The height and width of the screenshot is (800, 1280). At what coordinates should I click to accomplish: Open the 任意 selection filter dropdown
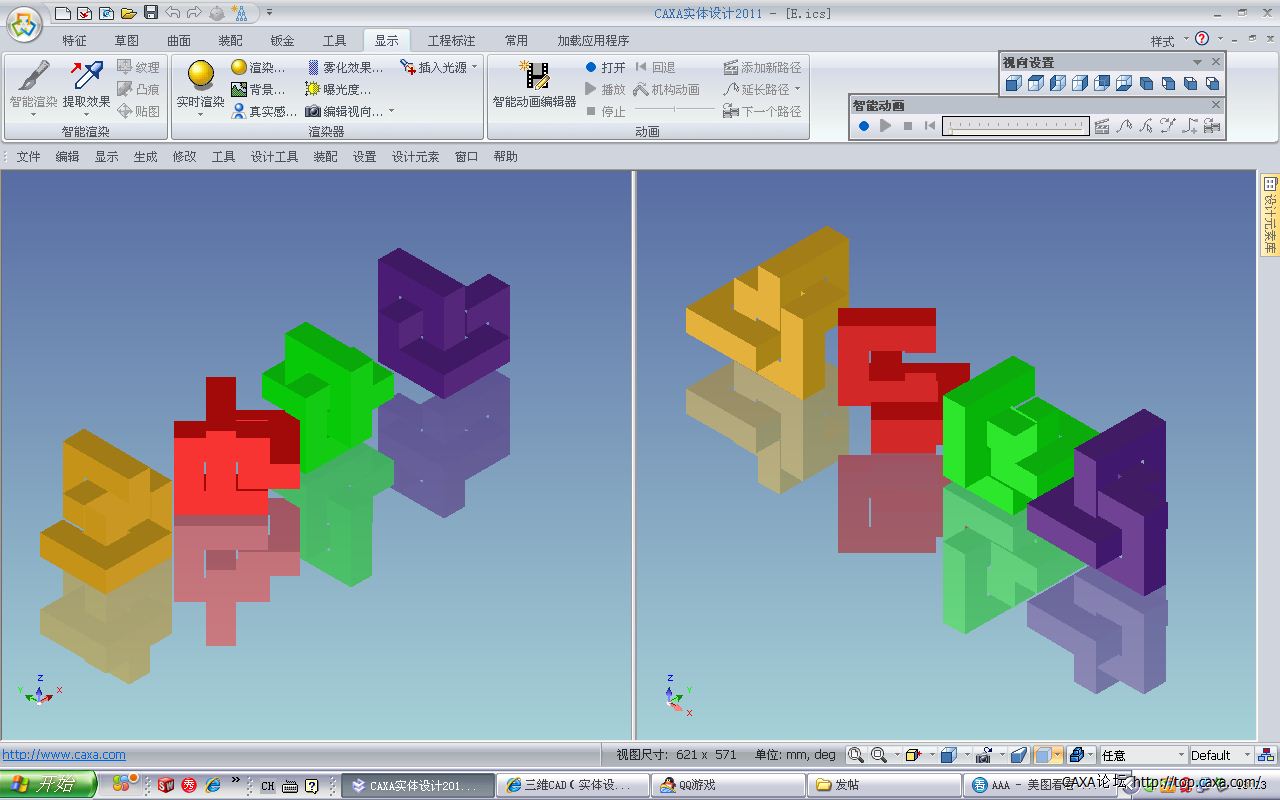[x=1181, y=755]
